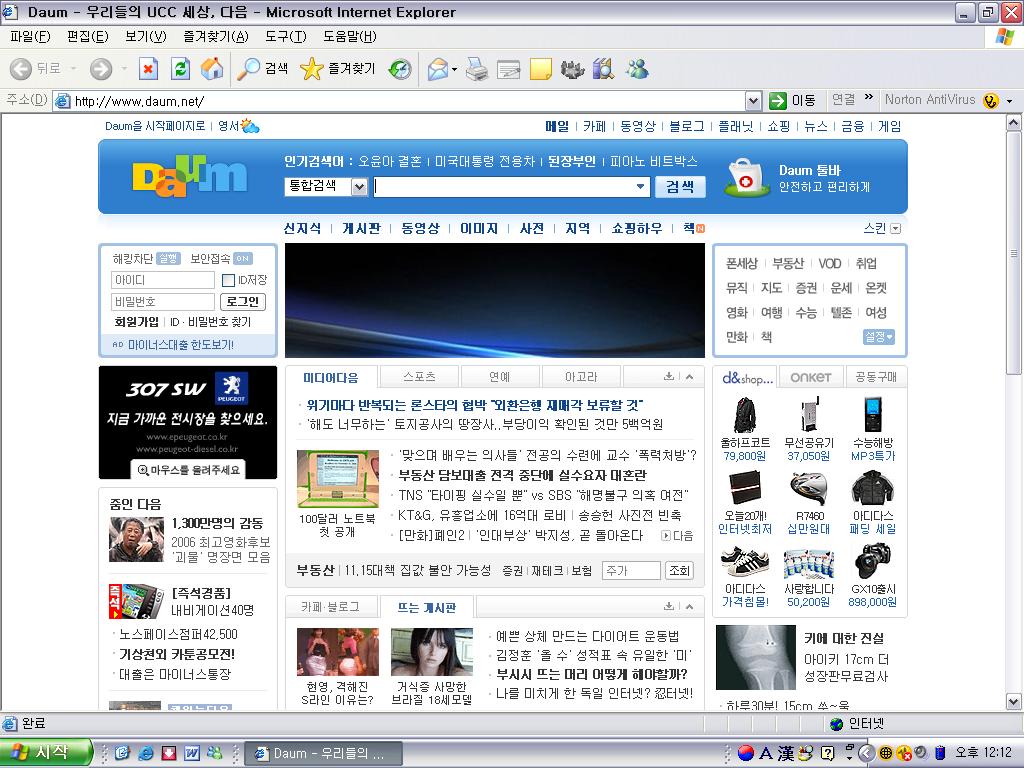1024x768 pixels.
Task: Refresh the page with green arrows icon
Action: (x=180, y=69)
